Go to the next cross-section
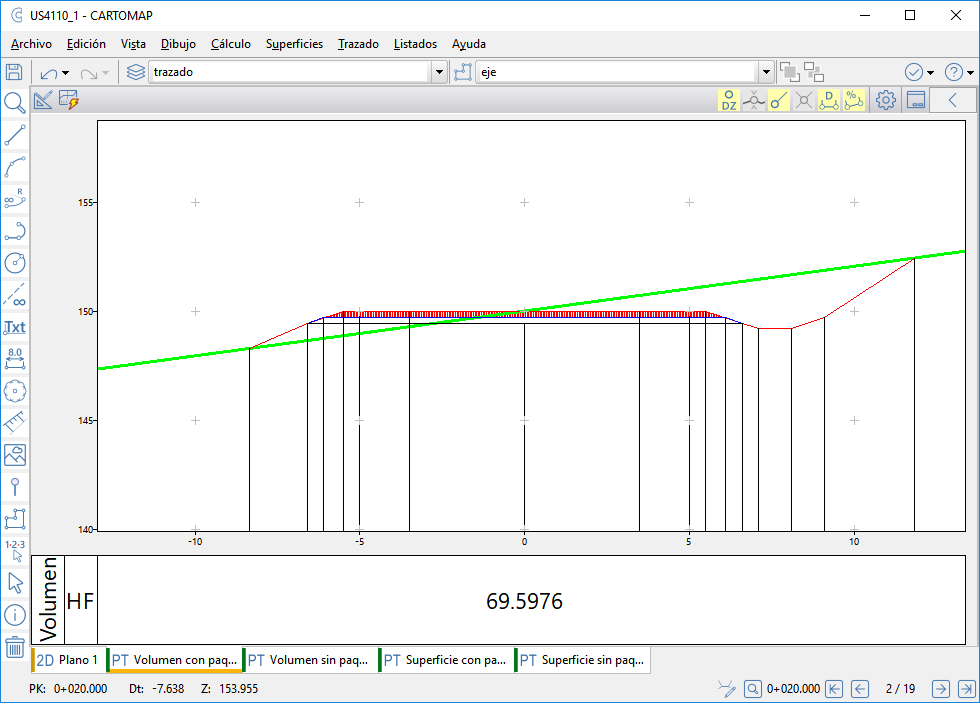This screenshot has height=703, width=980. click(x=940, y=689)
